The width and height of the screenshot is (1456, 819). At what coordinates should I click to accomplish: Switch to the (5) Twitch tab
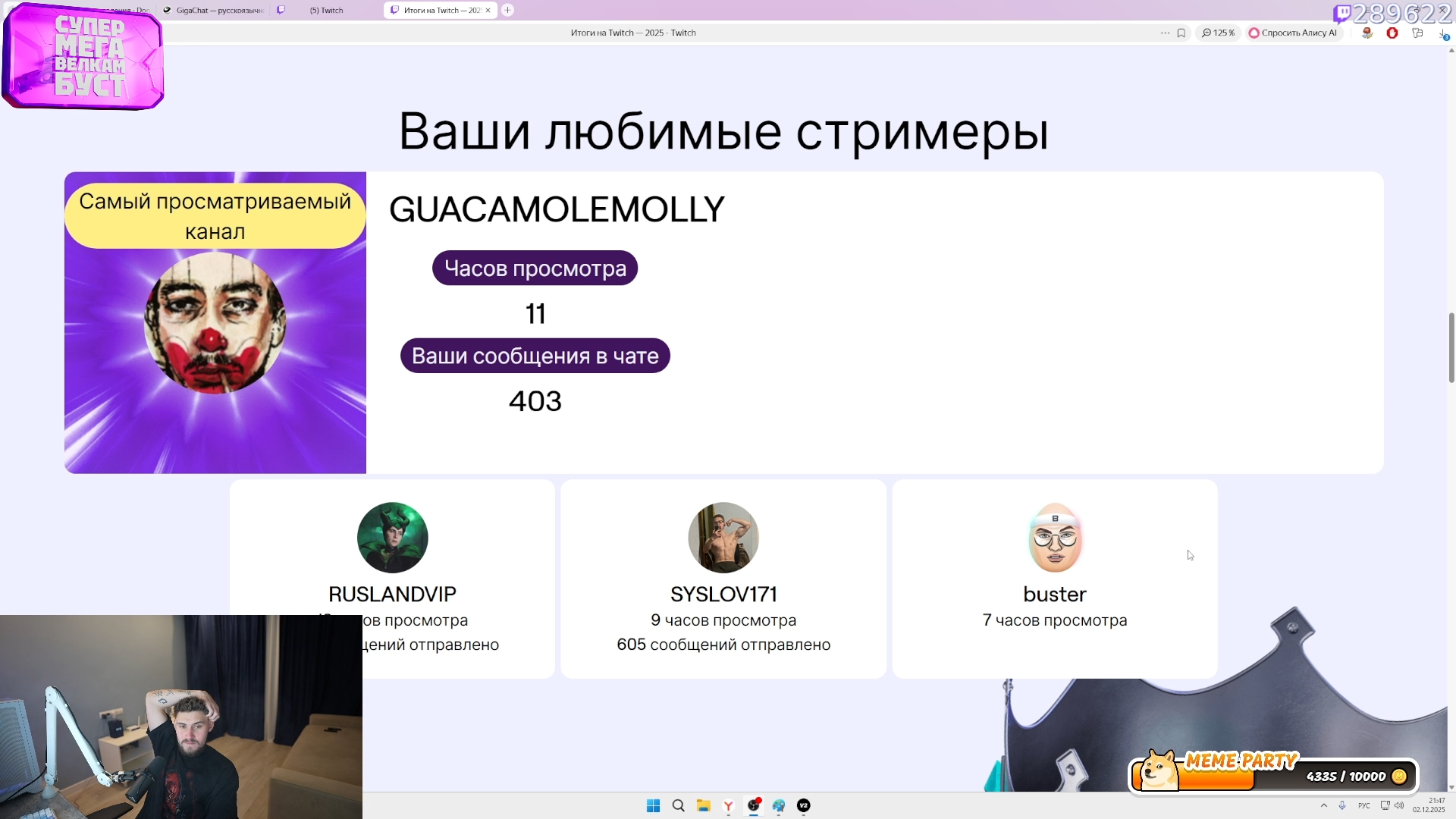(x=327, y=11)
